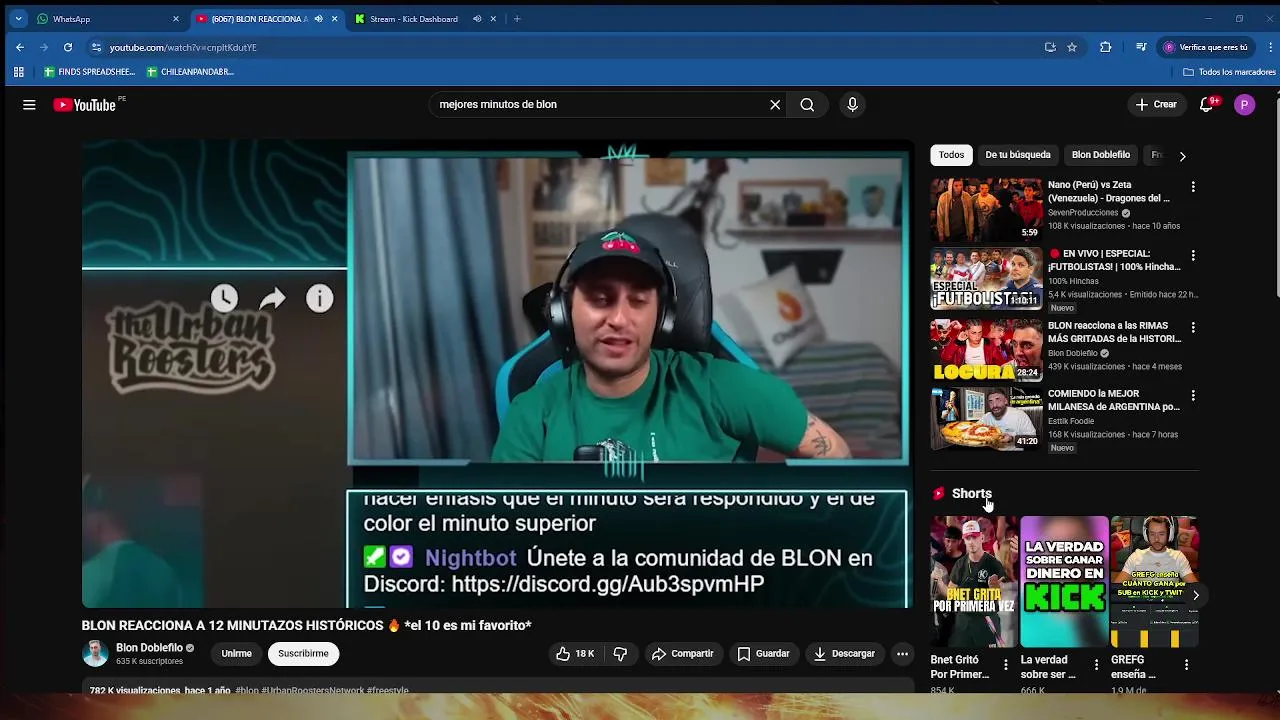Open the GREFG enseña short

click(1154, 582)
